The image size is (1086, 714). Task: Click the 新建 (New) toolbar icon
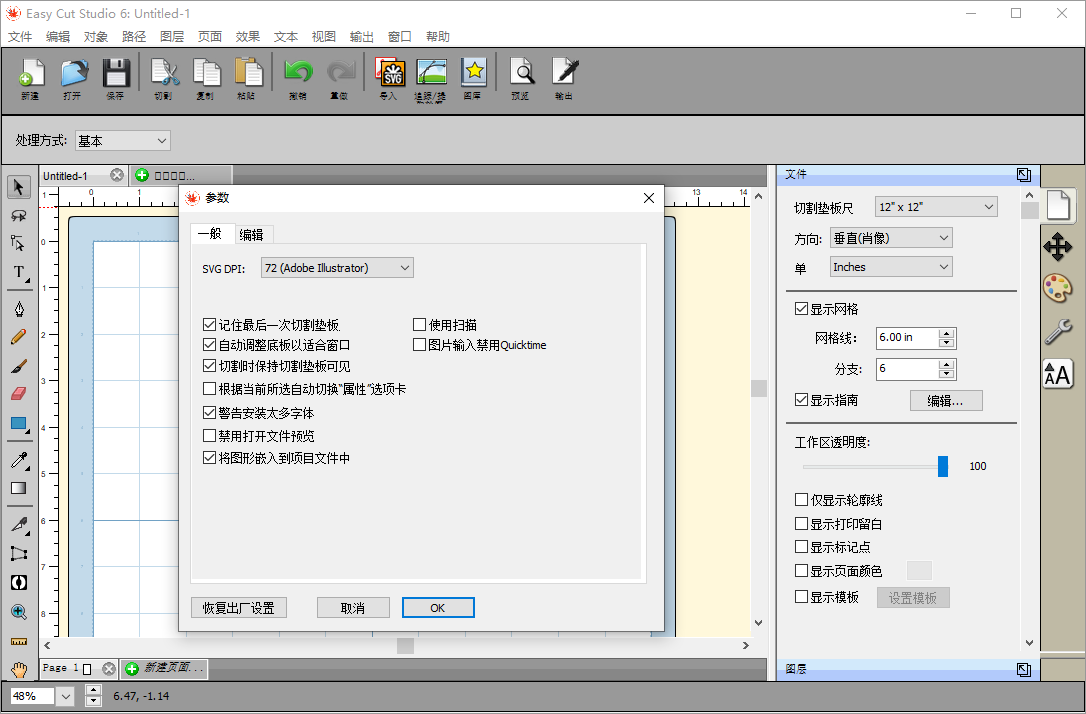pyautogui.click(x=30, y=73)
